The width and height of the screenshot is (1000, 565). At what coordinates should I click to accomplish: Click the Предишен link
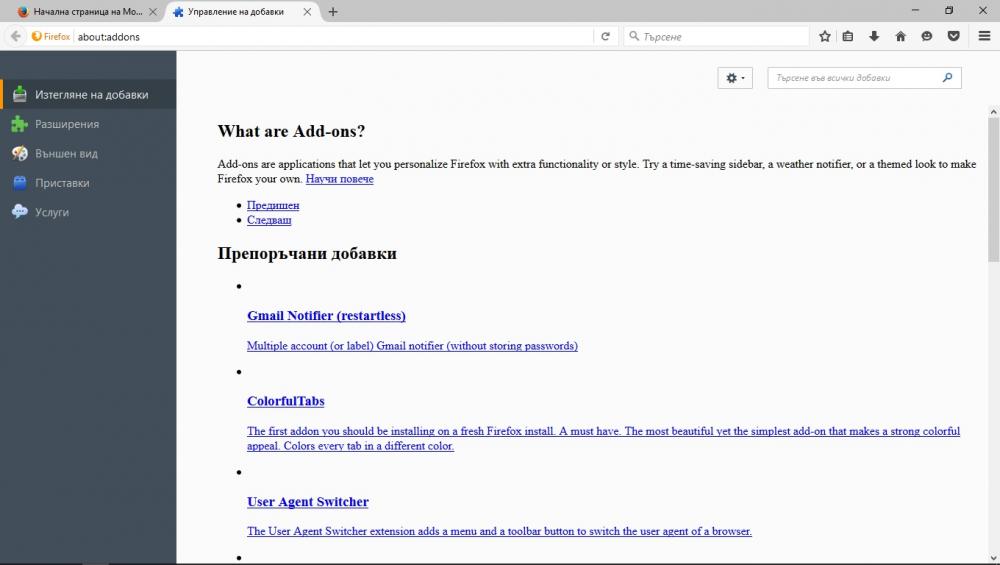coord(273,205)
